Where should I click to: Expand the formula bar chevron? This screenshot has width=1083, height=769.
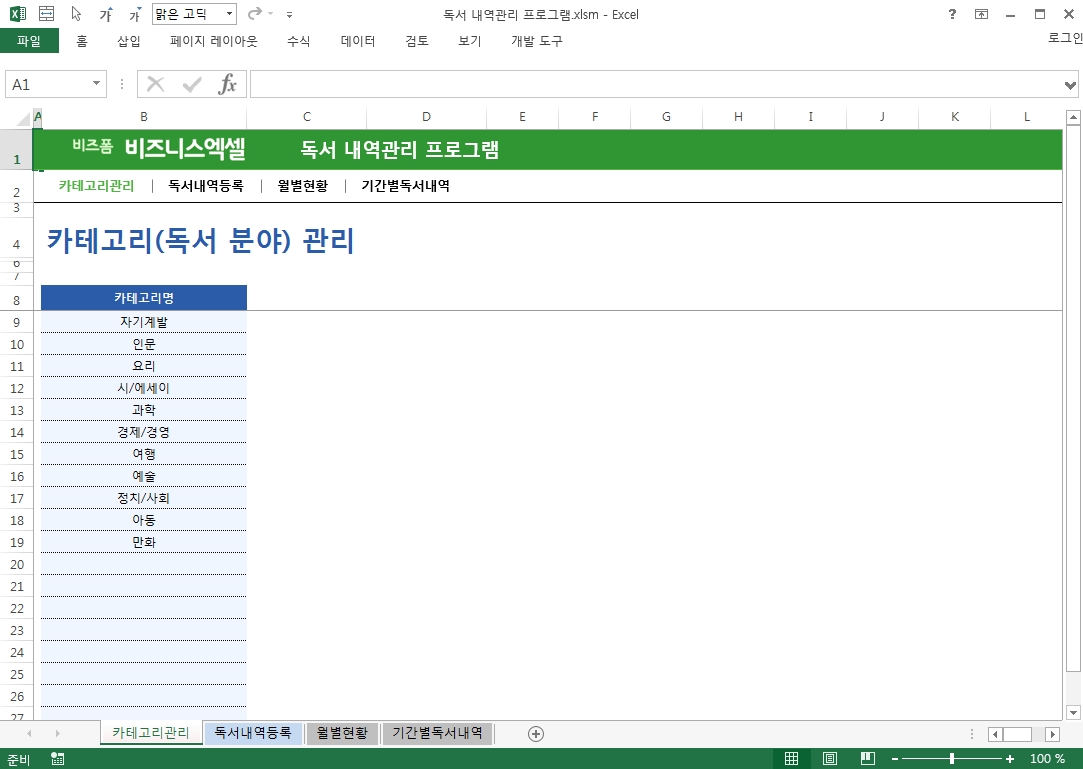1070,85
